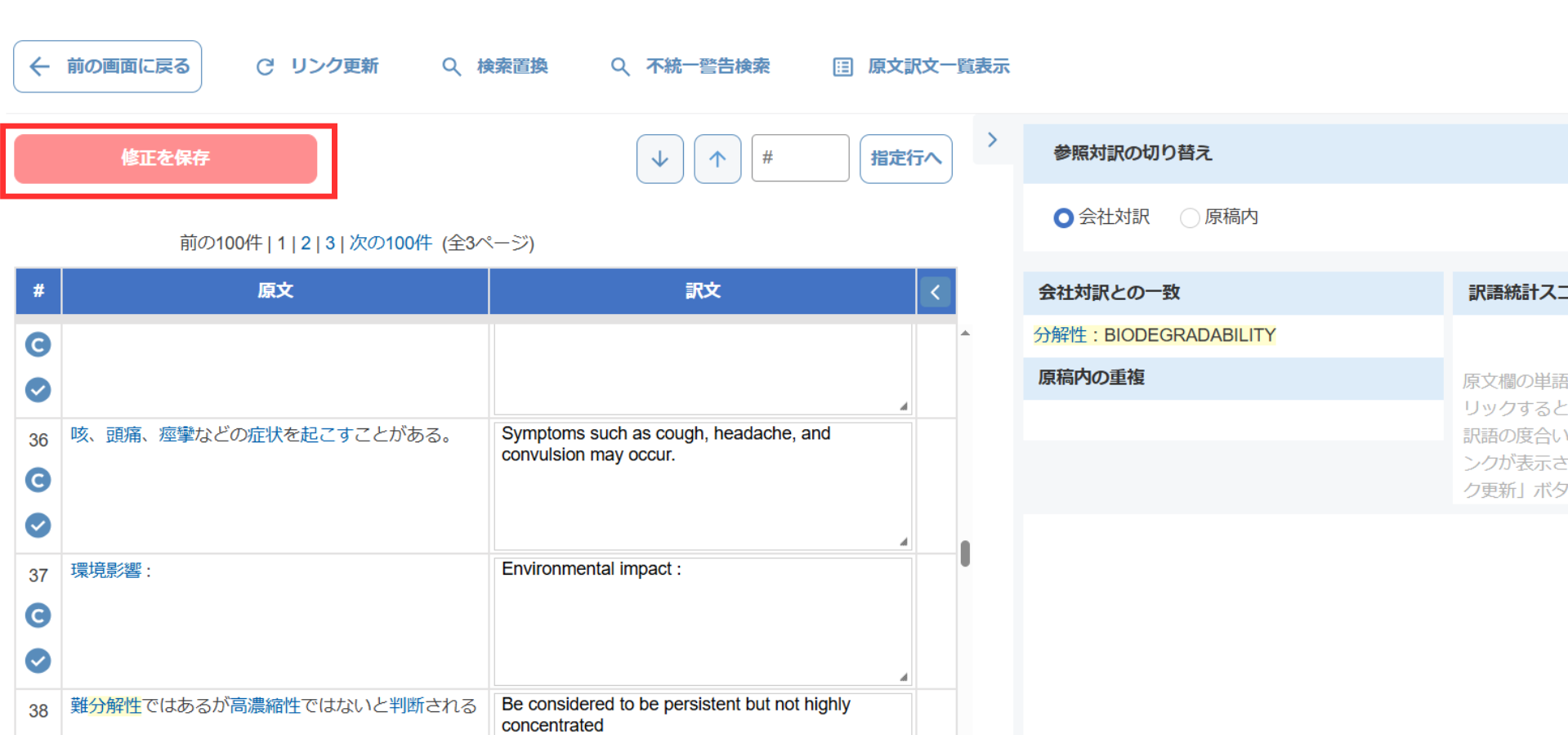
Task: Open 検索置換 search and replace
Action: 495,66
